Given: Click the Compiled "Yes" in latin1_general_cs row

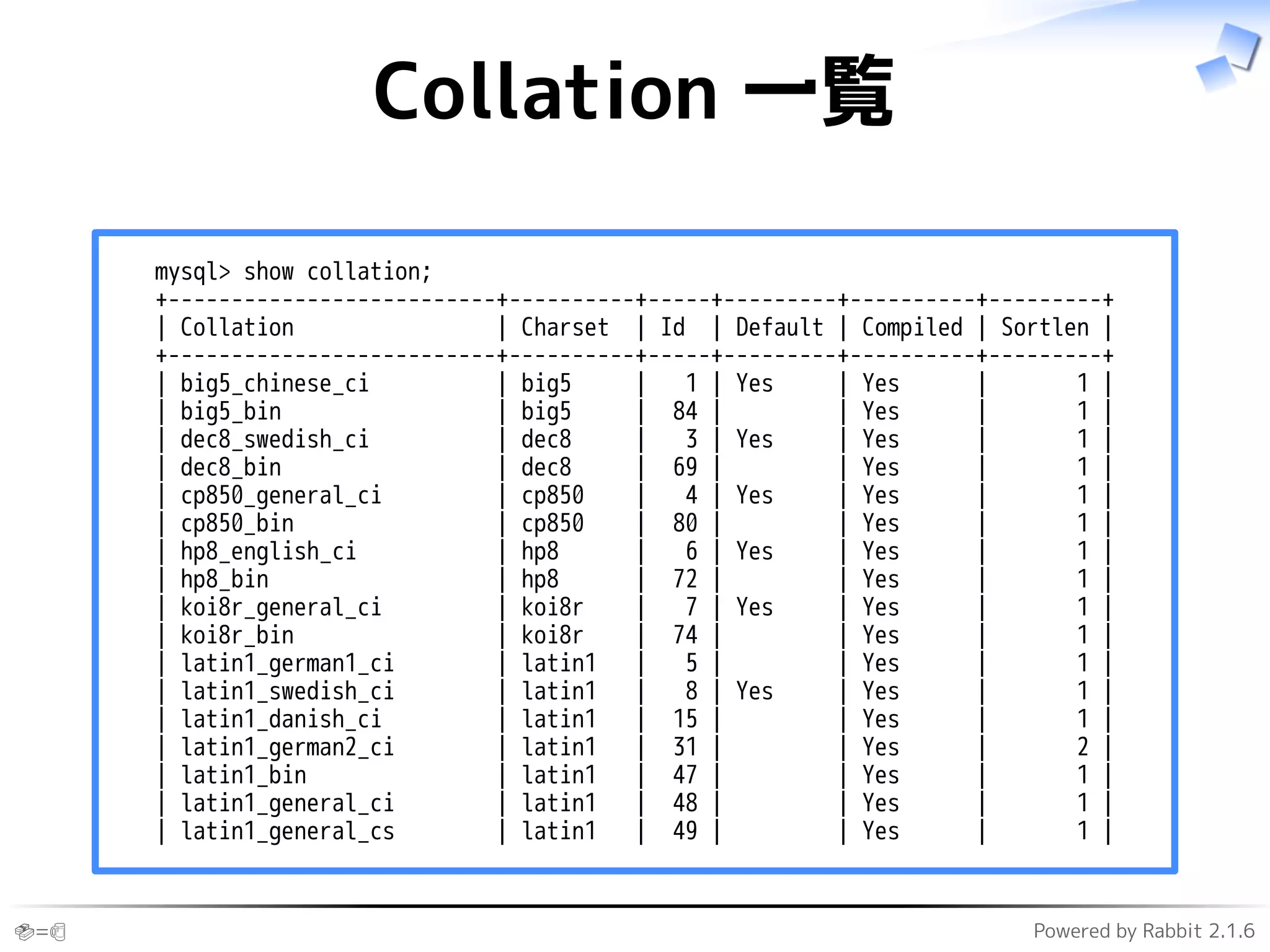Looking at the screenshot, I should click(x=881, y=831).
